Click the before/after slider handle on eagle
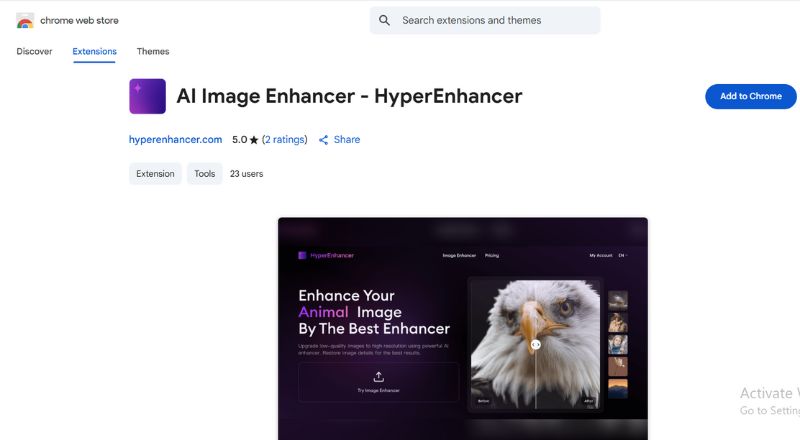This screenshot has width=800, height=440. pyautogui.click(x=536, y=345)
